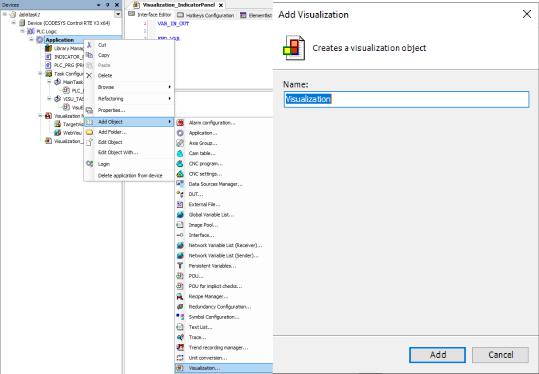Choose Application... in Add Object submenu
The height and width of the screenshot is (374, 539).
point(224,133)
